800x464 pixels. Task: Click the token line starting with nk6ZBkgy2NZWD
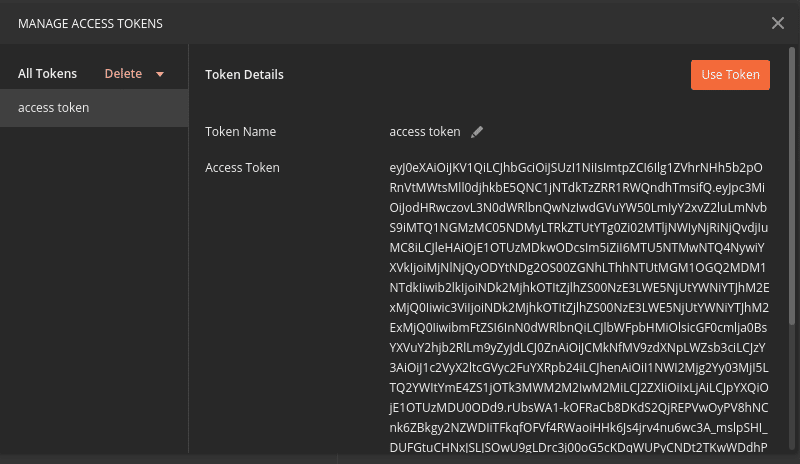[x=579, y=428]
